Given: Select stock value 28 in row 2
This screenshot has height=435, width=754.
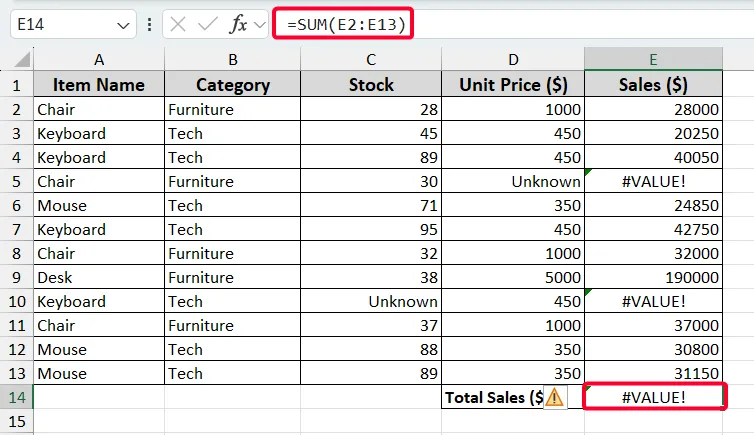Looking at the screenshot, I should (x=371, y=109).
